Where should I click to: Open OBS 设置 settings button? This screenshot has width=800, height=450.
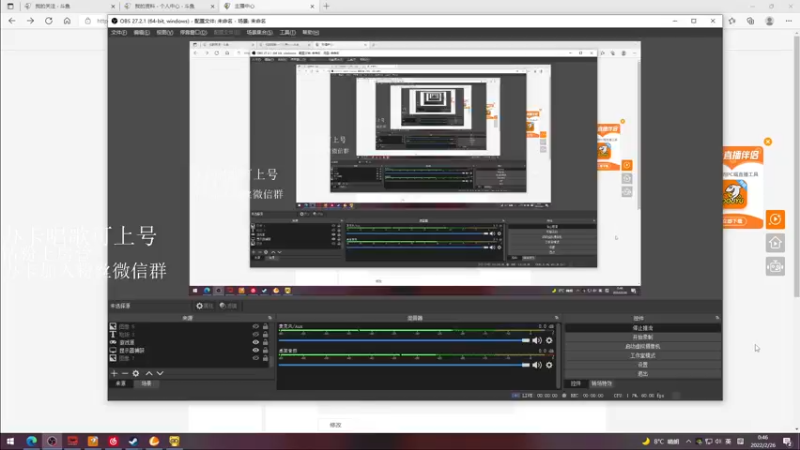click(642, 365)
